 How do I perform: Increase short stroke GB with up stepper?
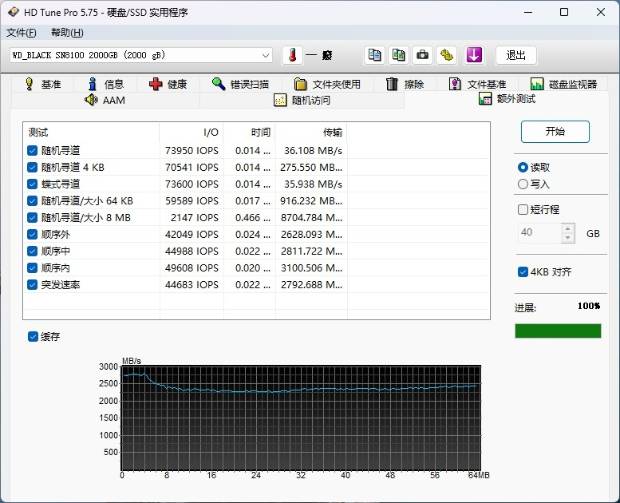[x=568, y=228]
